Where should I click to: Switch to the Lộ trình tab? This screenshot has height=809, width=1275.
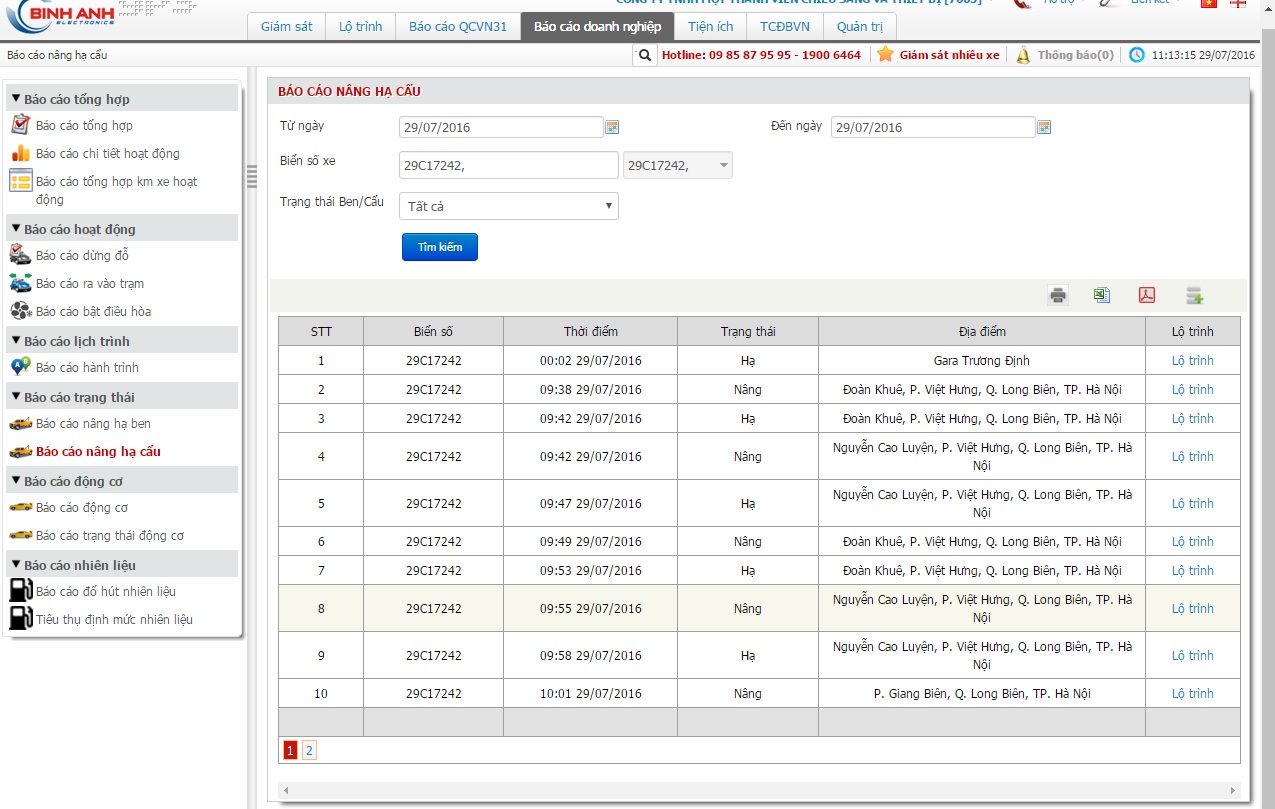pos(361,27)
